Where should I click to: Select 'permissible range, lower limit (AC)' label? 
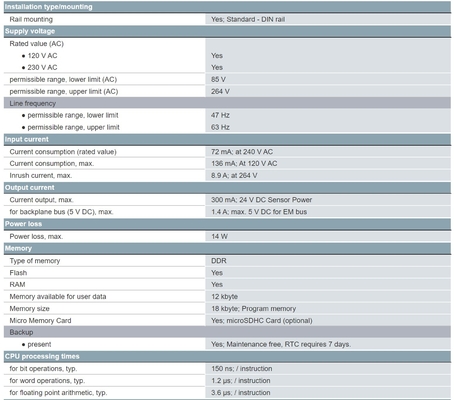pos(63,79)
